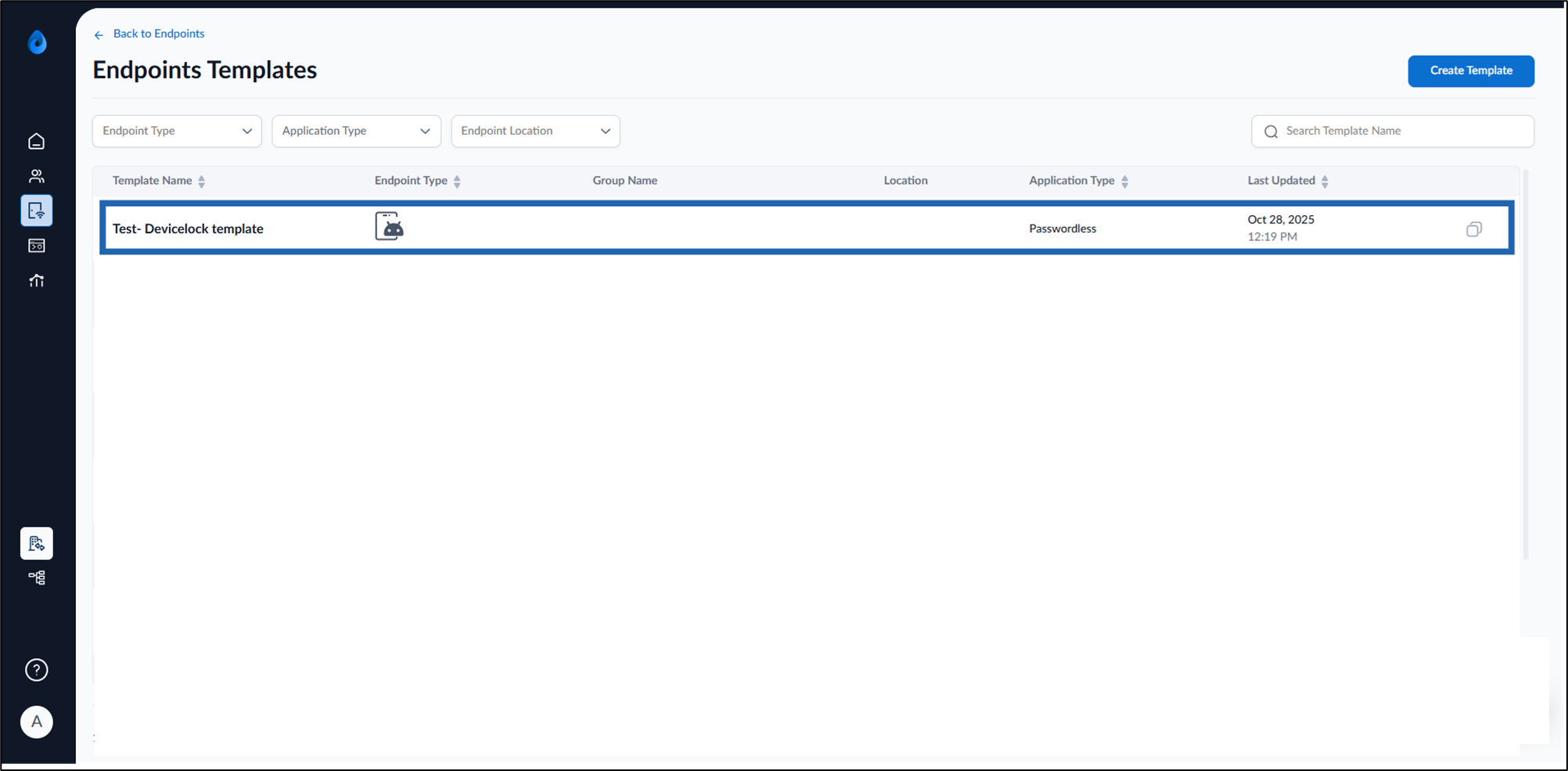Screen dimensions: 1568x771
Task: Click the Android endpoint type icon in the row
Action: (389, 226)
